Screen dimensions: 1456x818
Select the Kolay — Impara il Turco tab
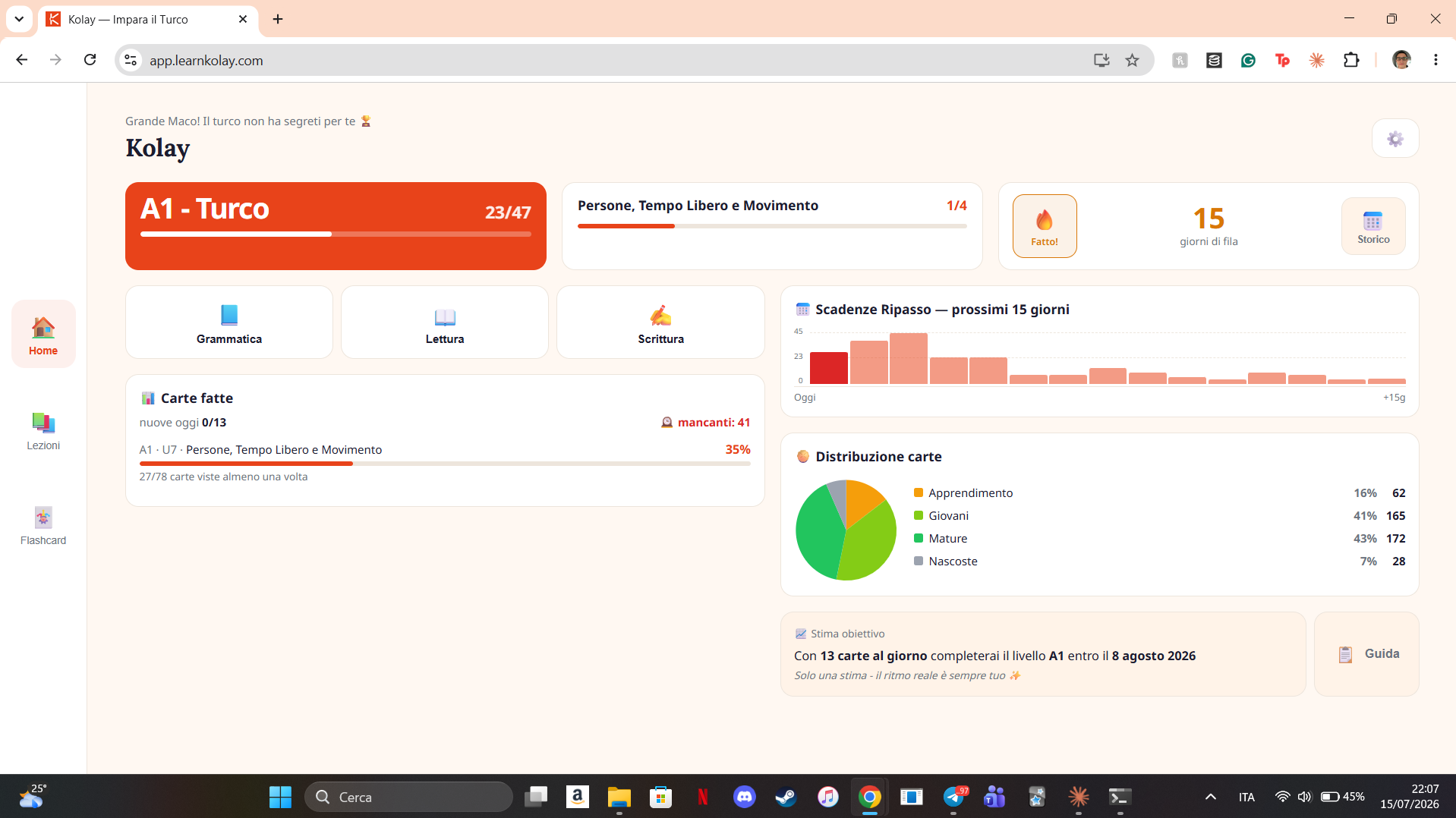[x=148, y=20]
